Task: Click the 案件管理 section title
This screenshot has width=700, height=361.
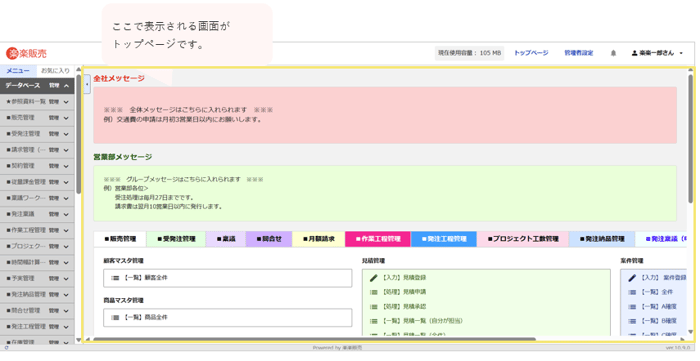Action: click(x=632, y=261)
